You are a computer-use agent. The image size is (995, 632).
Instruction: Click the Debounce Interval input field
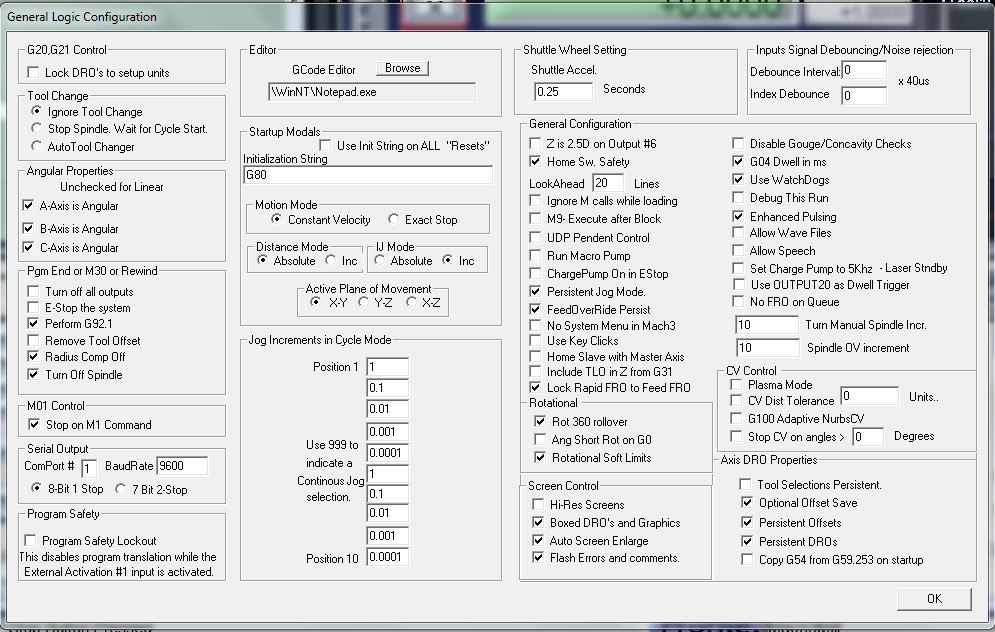864,71
